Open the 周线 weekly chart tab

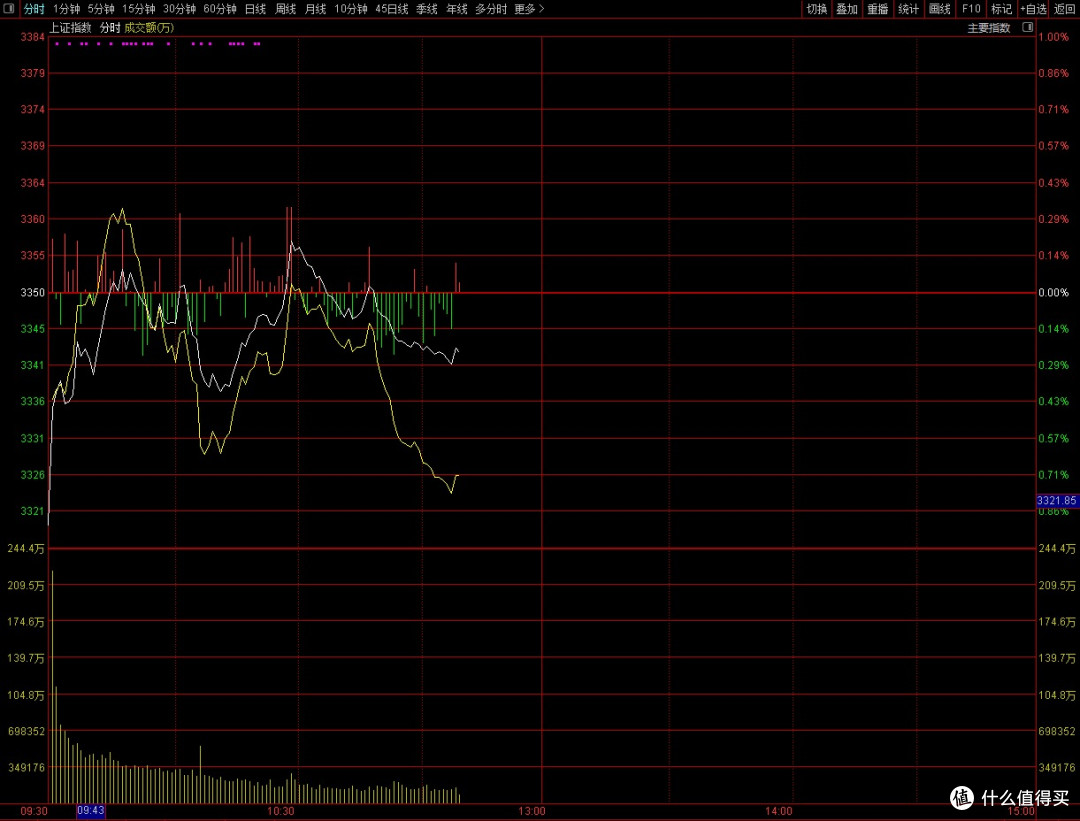pos(285,9)
